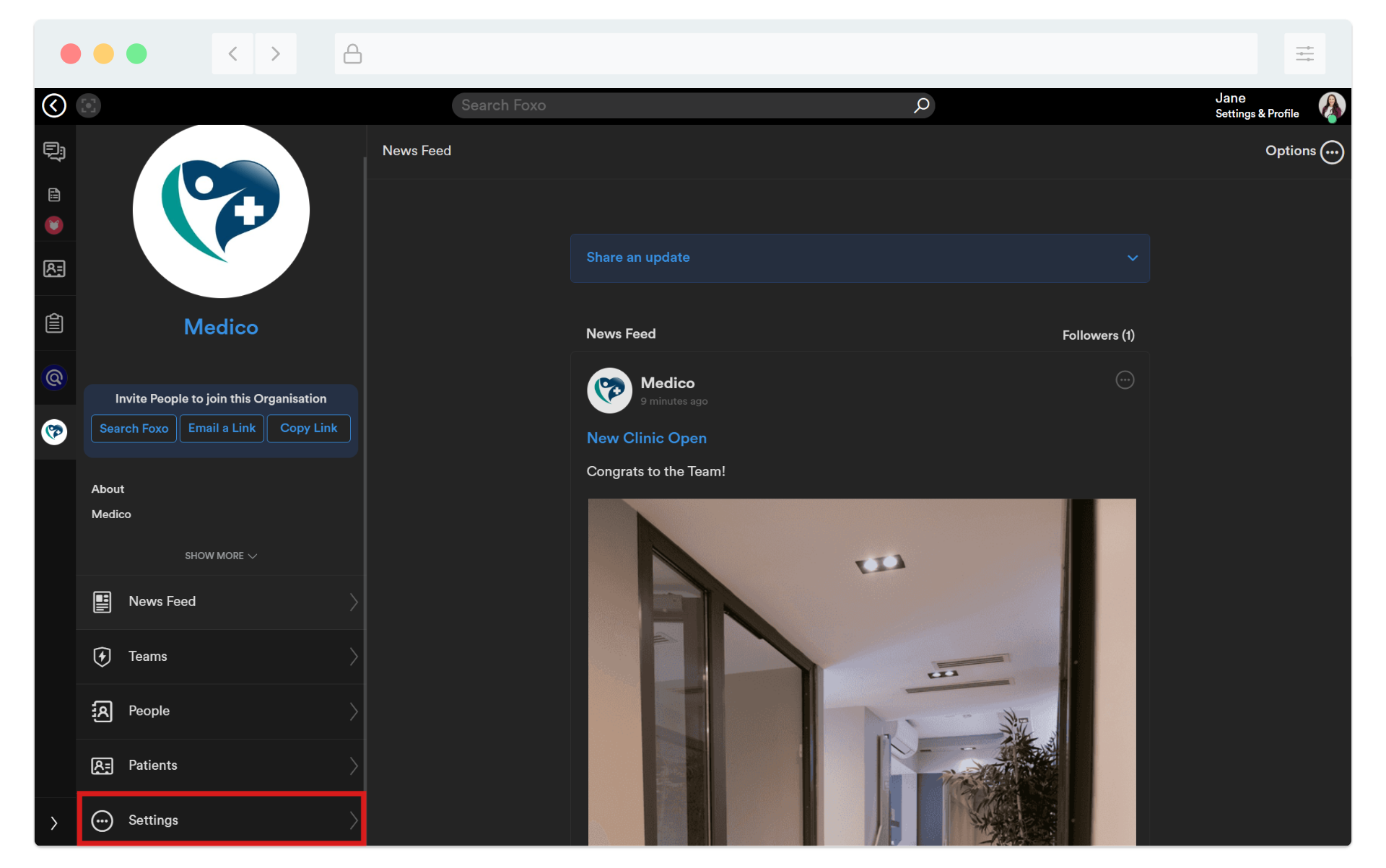Click the magnifier search icon in search bar

tap(921, 106)
